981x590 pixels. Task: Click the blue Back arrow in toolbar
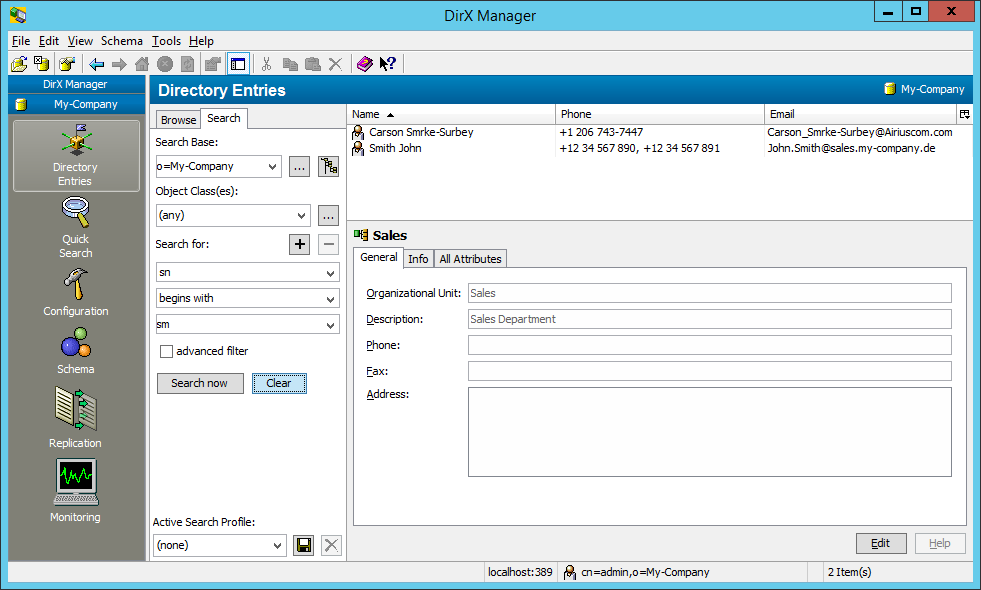coord(97,64)
